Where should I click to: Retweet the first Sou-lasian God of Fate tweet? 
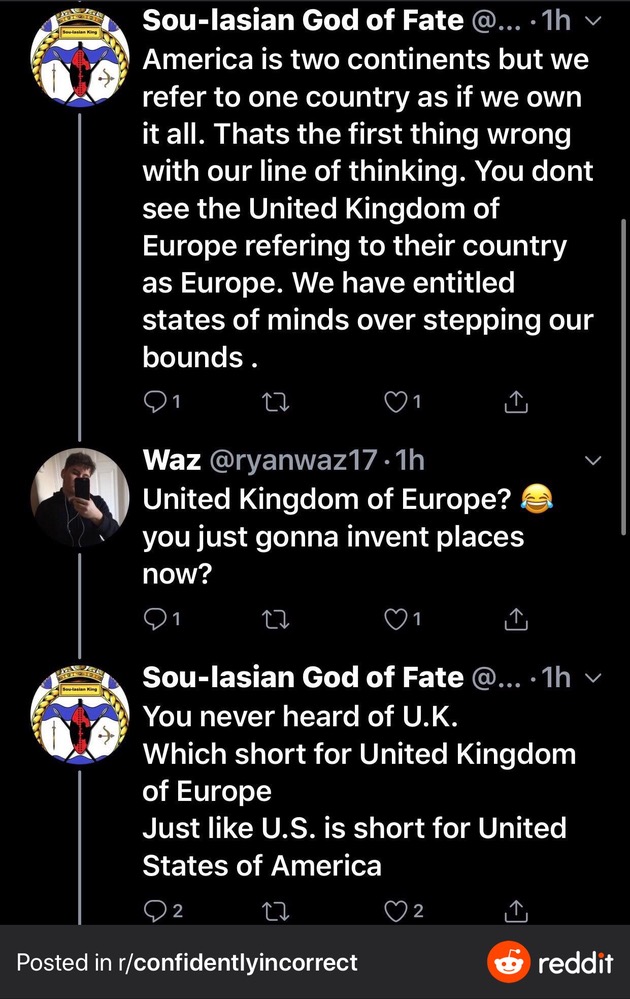click(274, 402)
